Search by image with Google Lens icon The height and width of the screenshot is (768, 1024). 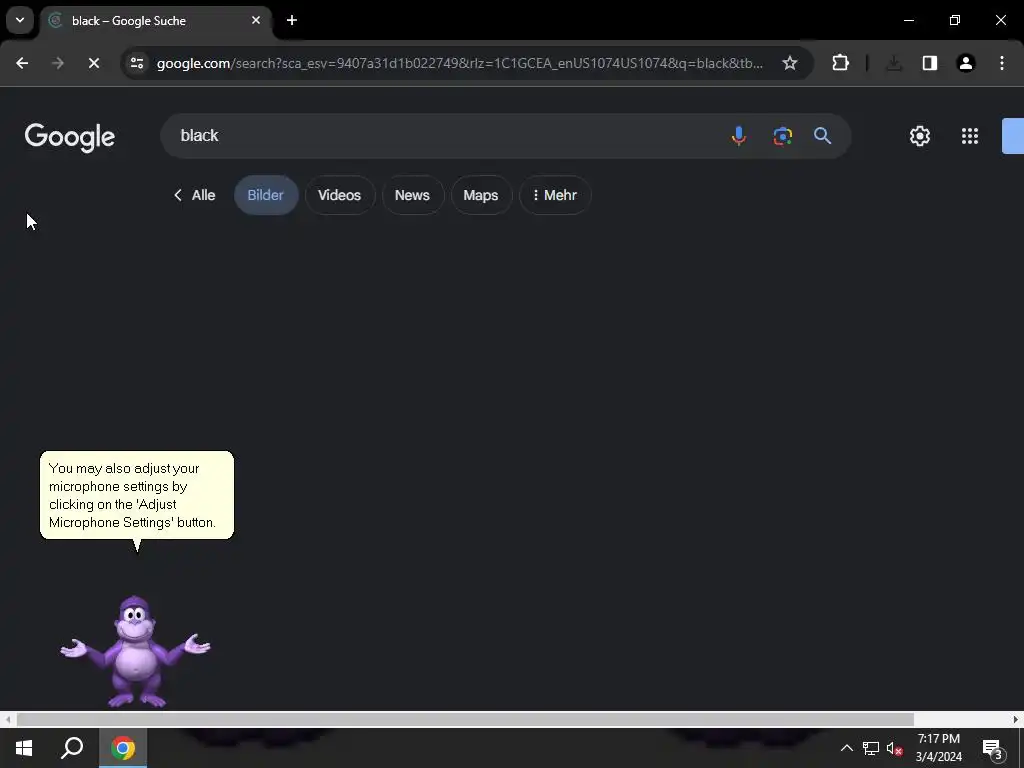[782, 136]
